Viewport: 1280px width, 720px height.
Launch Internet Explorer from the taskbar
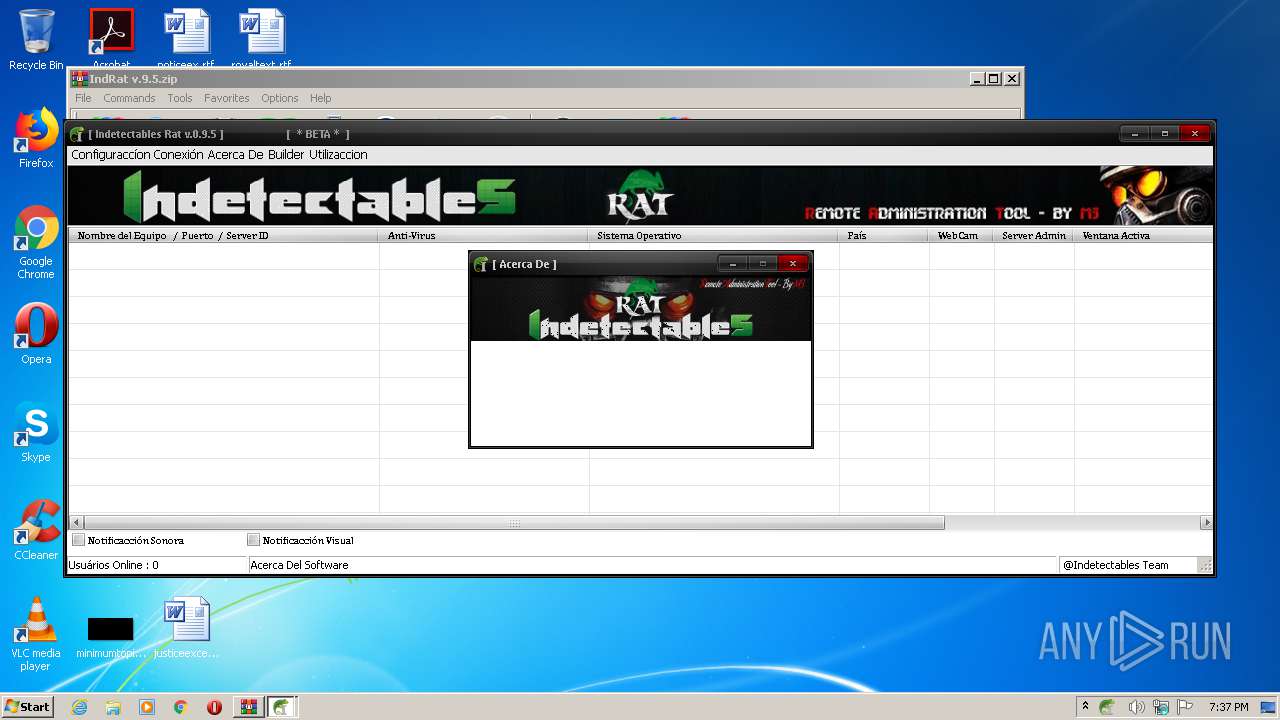(x=79, y=707)
